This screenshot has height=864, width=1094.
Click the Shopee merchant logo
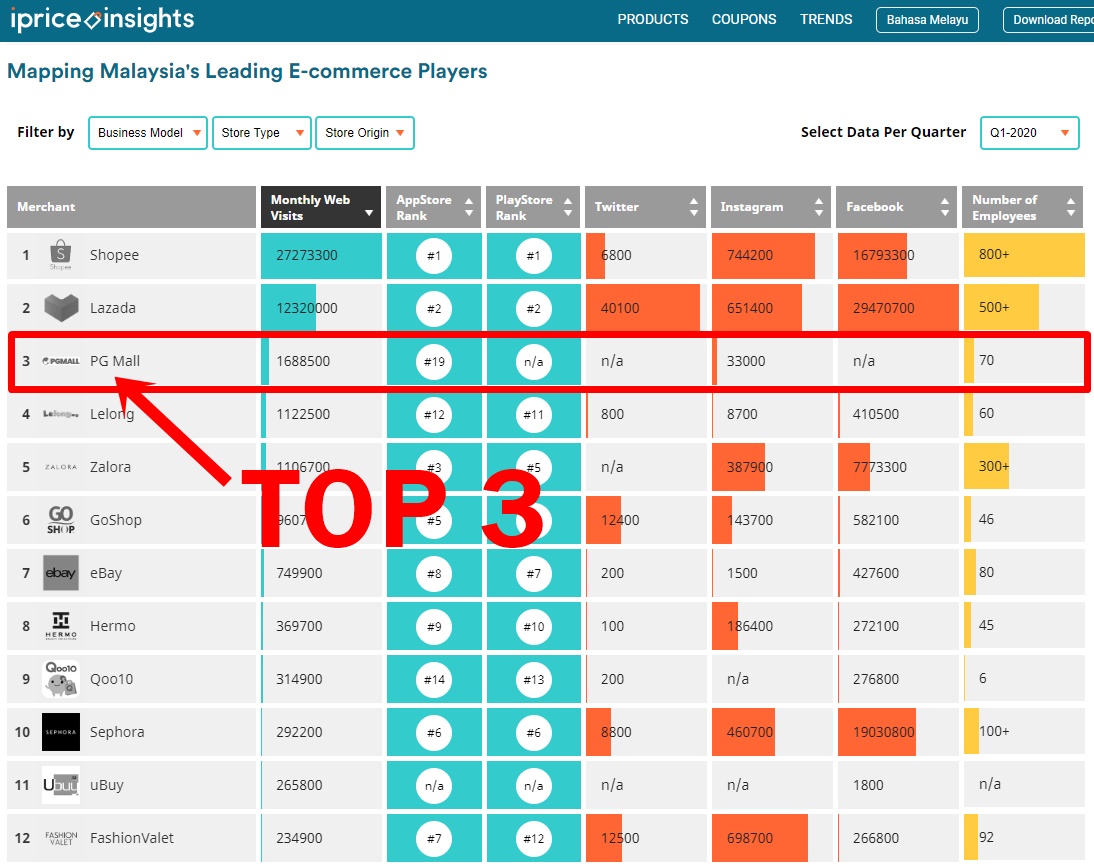pos(61,255)
